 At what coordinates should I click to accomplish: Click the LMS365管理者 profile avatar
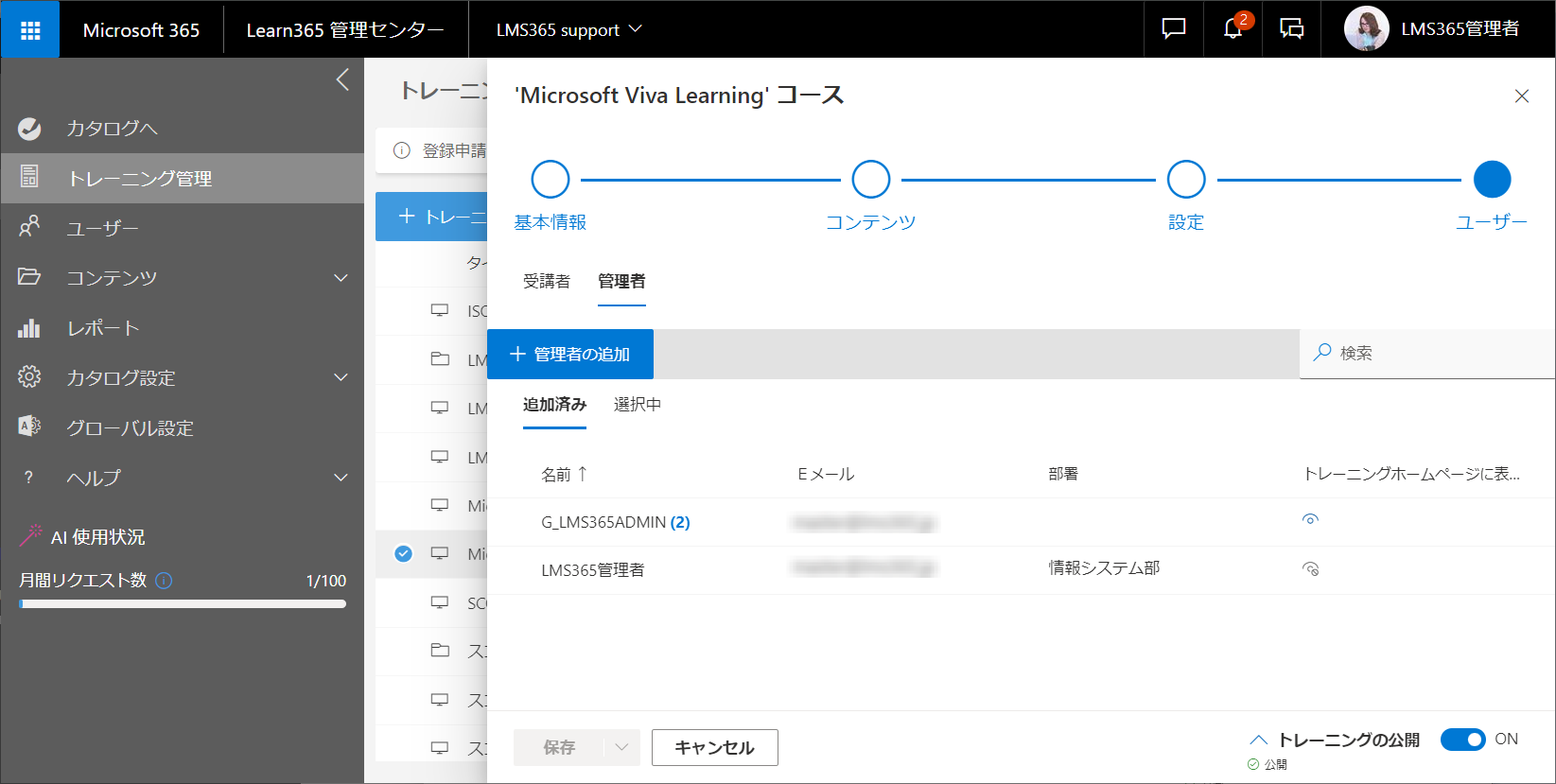(1366, 29)
